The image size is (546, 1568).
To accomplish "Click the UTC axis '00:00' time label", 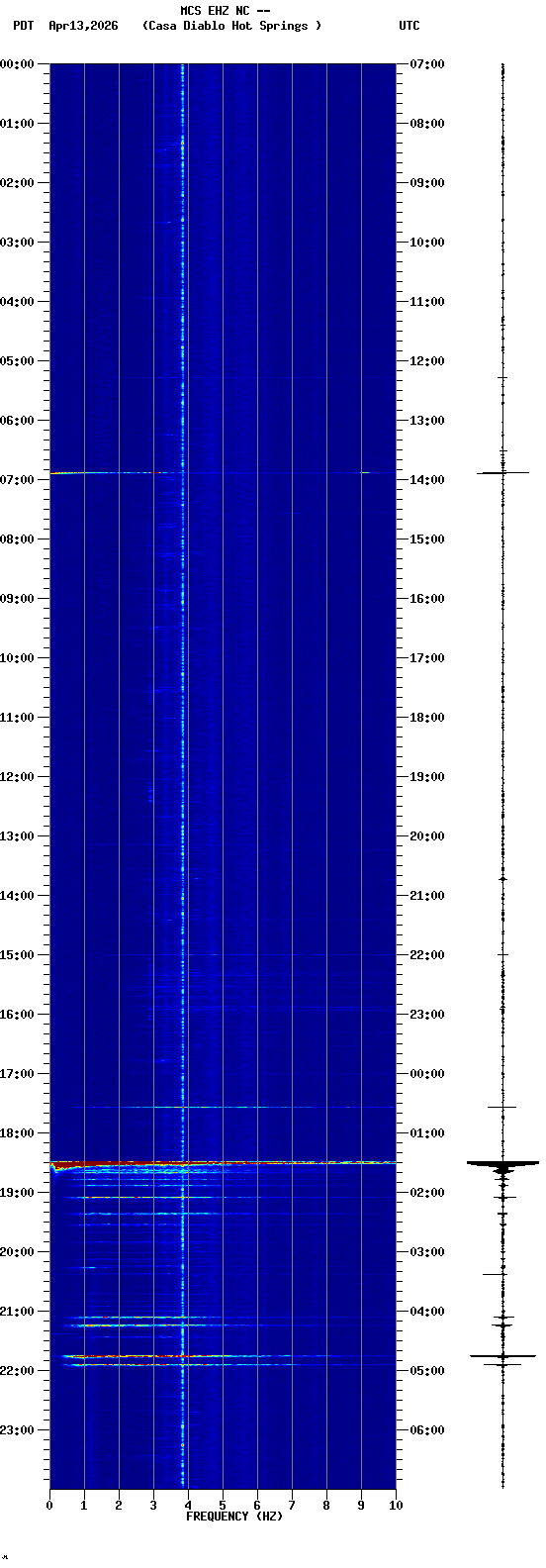I will (427, 1074).
